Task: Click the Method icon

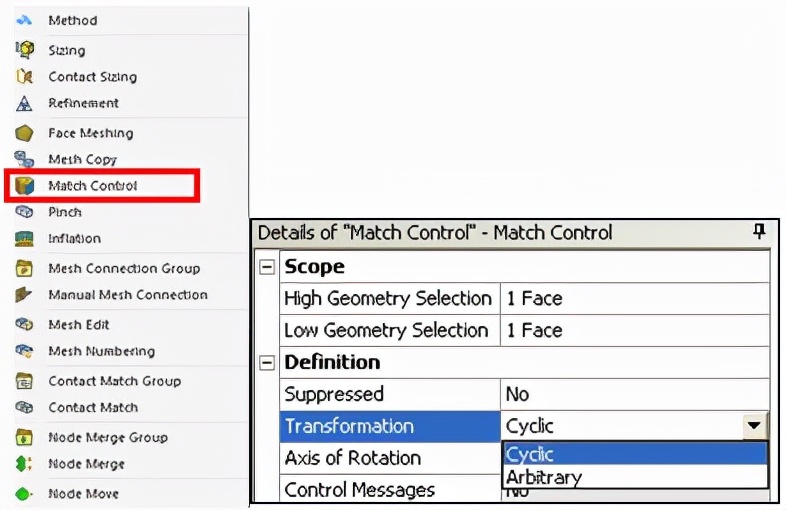Action: point(25,20)
